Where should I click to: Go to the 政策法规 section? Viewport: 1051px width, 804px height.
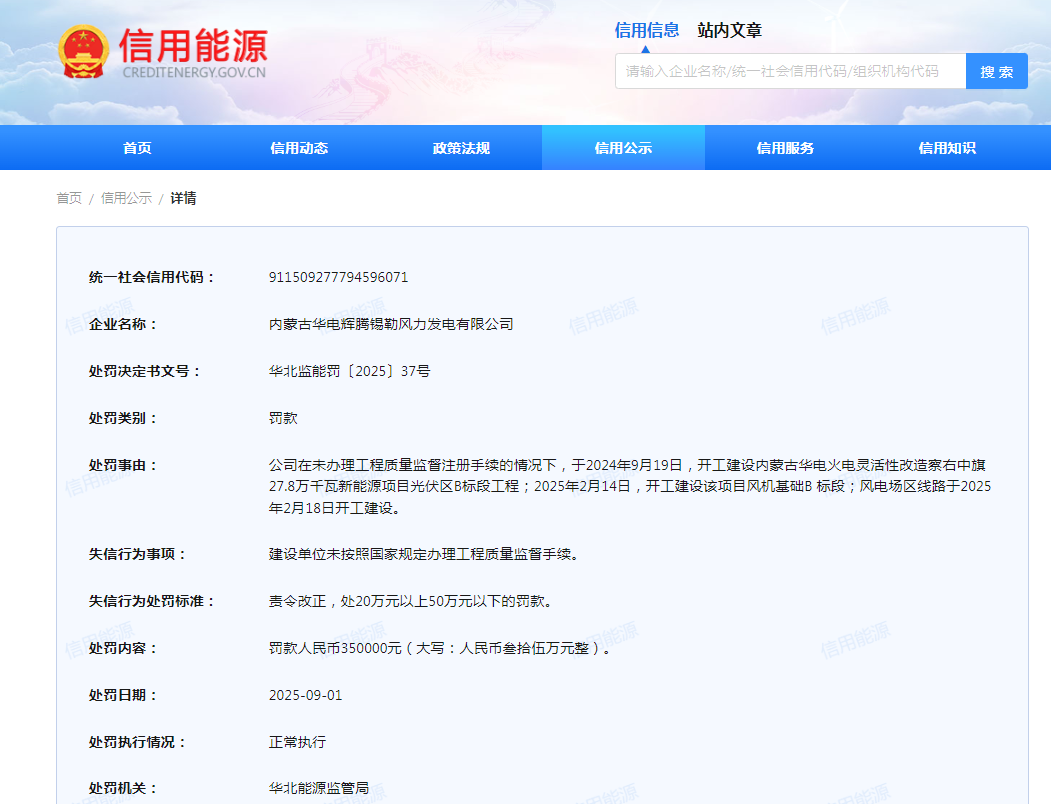tap(461, 148)
